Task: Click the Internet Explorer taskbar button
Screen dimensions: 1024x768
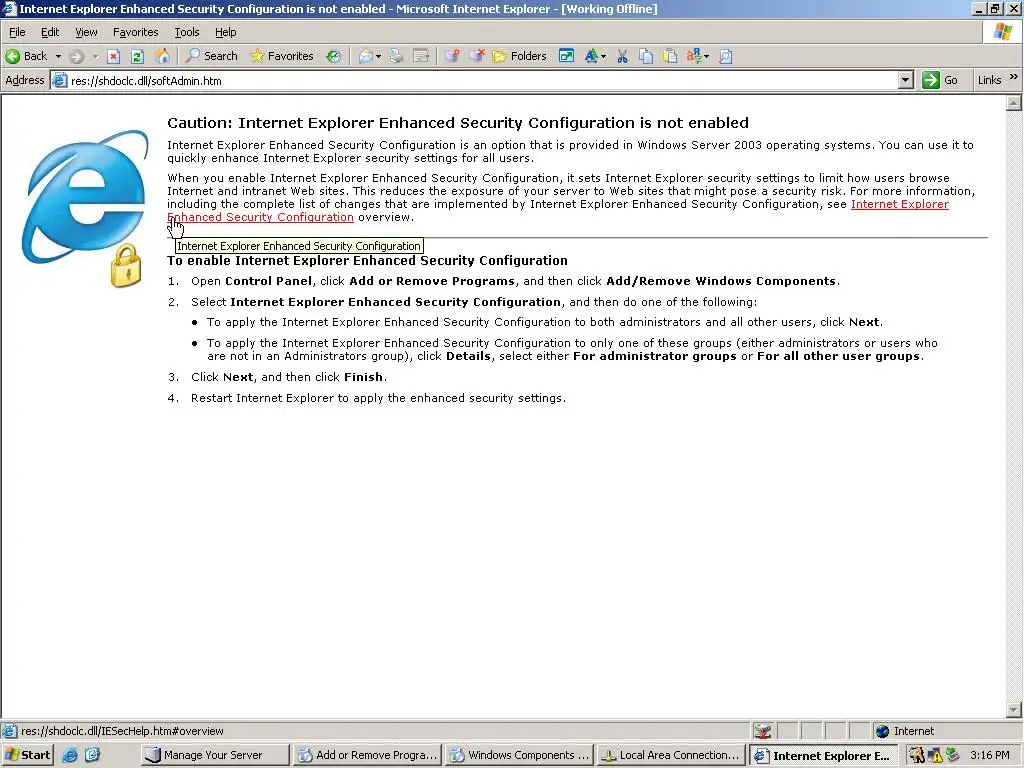Action: (x=824, y=755)
